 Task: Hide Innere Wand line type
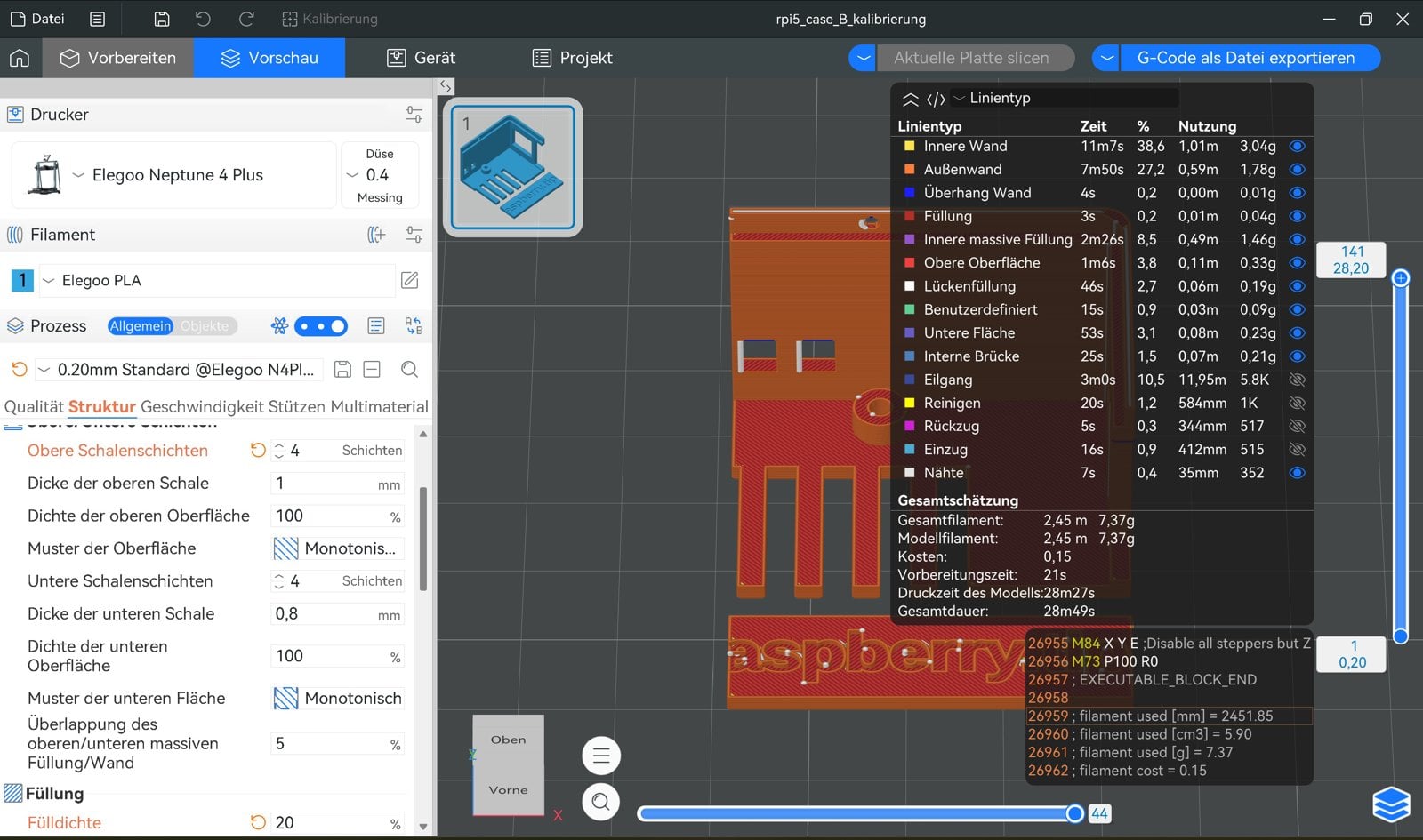tap(1297, 146)
